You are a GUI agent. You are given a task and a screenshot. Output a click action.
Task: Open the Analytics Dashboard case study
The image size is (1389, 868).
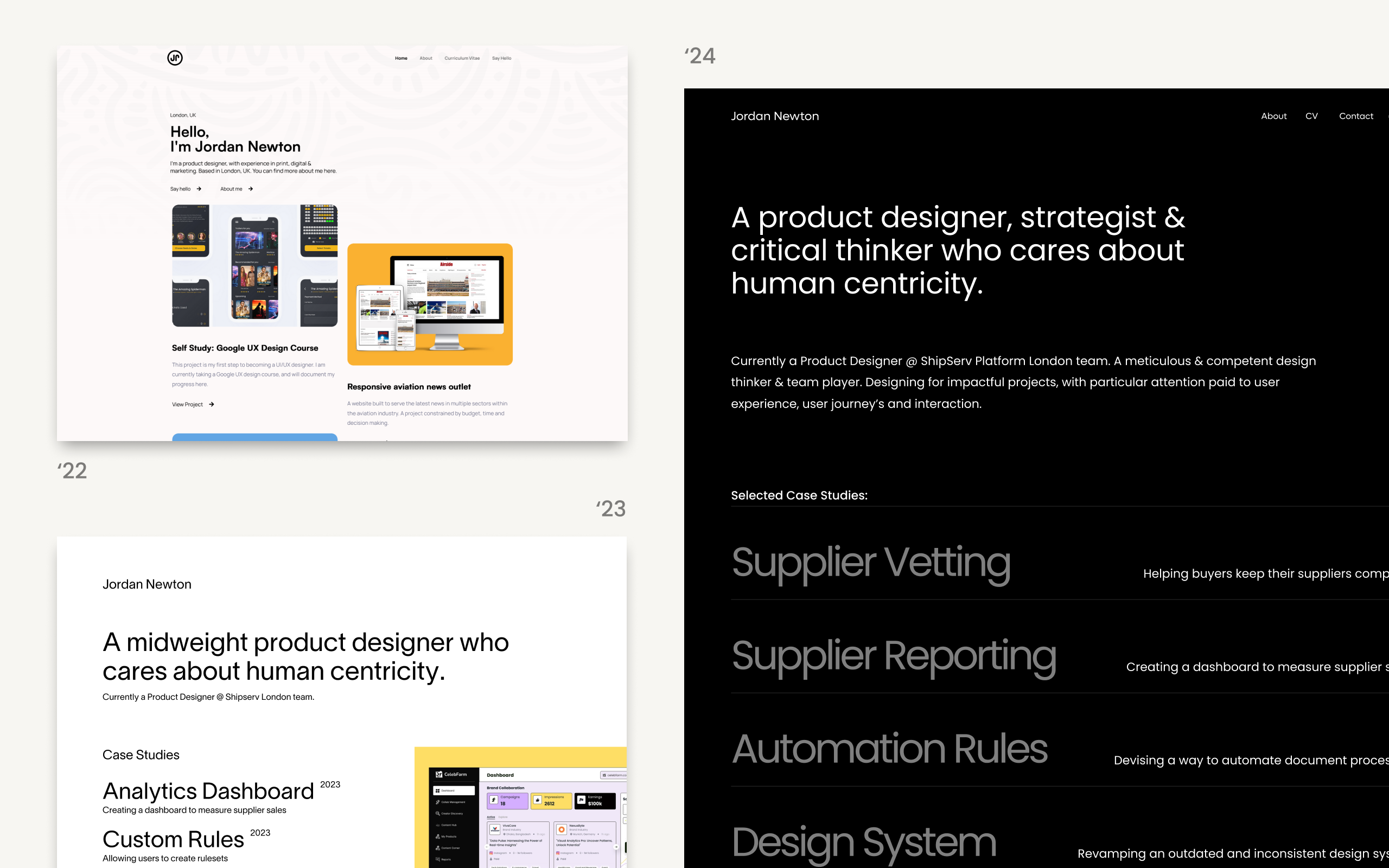pos(208,791)
